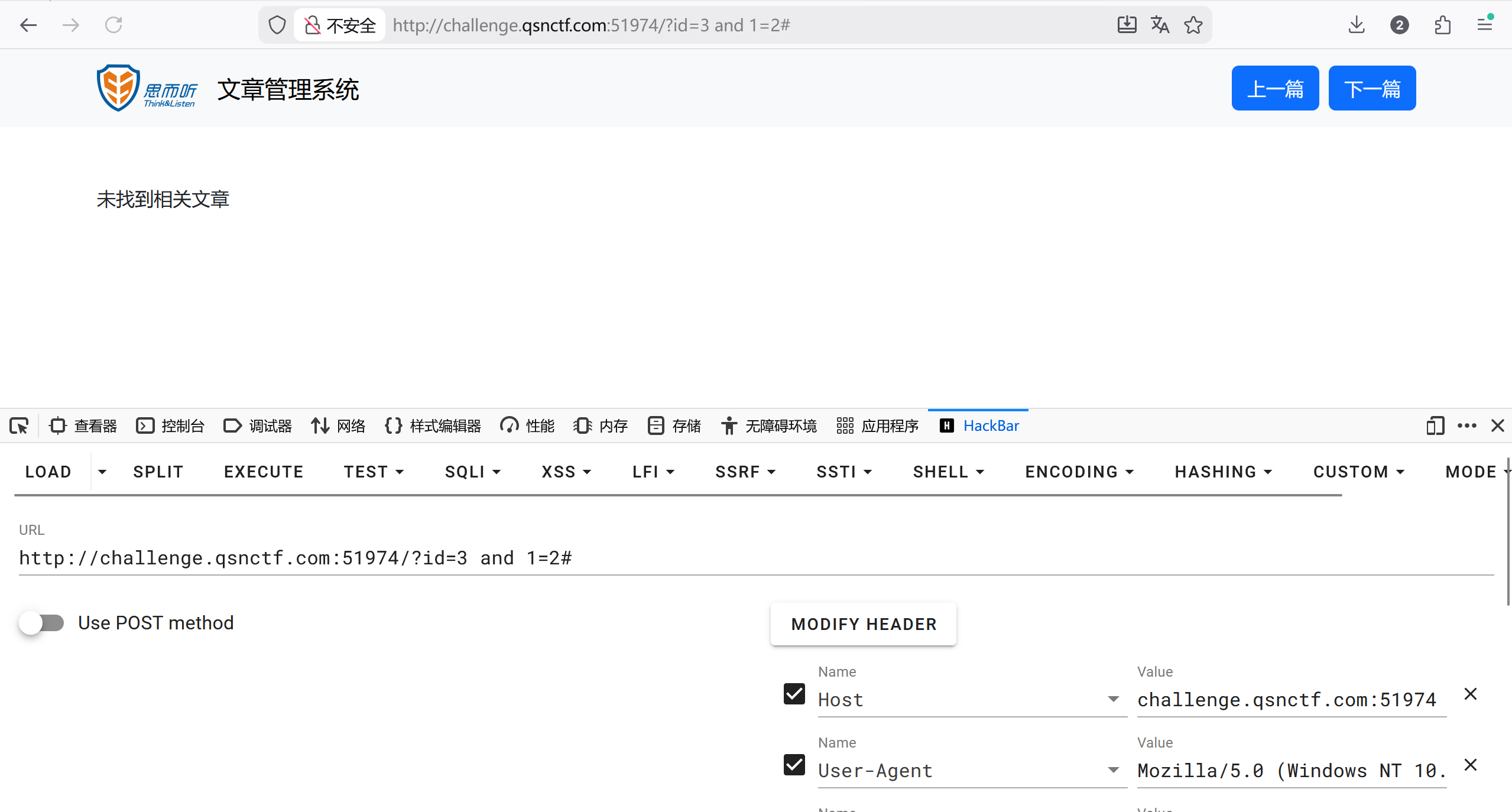Open the ENCODING dropdown menu
1512x812 pixels.
point(1079,472)
